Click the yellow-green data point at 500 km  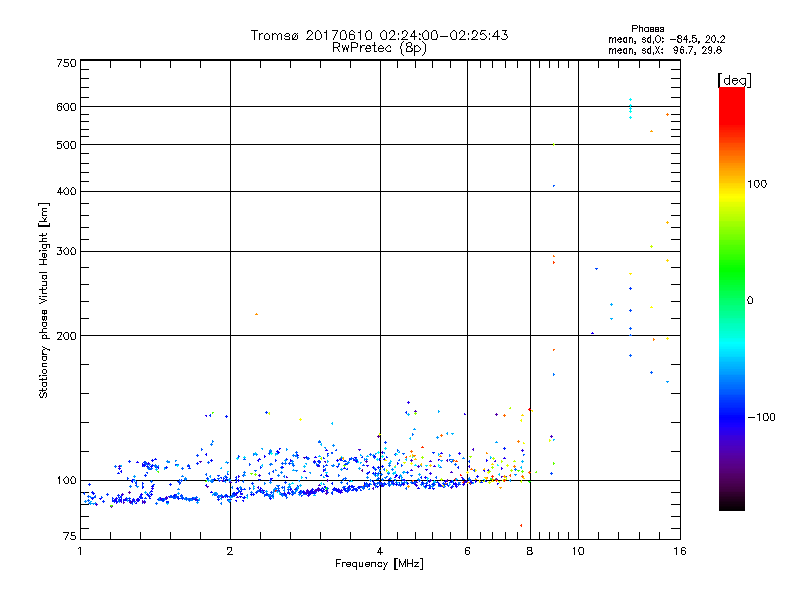554,145
